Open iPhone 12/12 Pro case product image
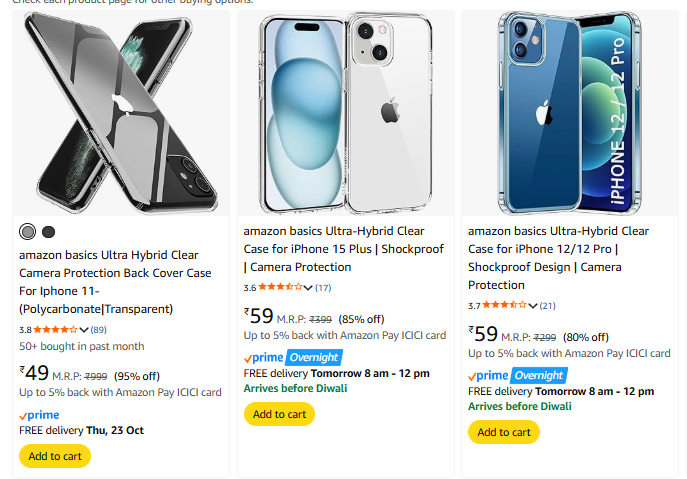This screenshot has width=687, height=479. tap(570, 112)
